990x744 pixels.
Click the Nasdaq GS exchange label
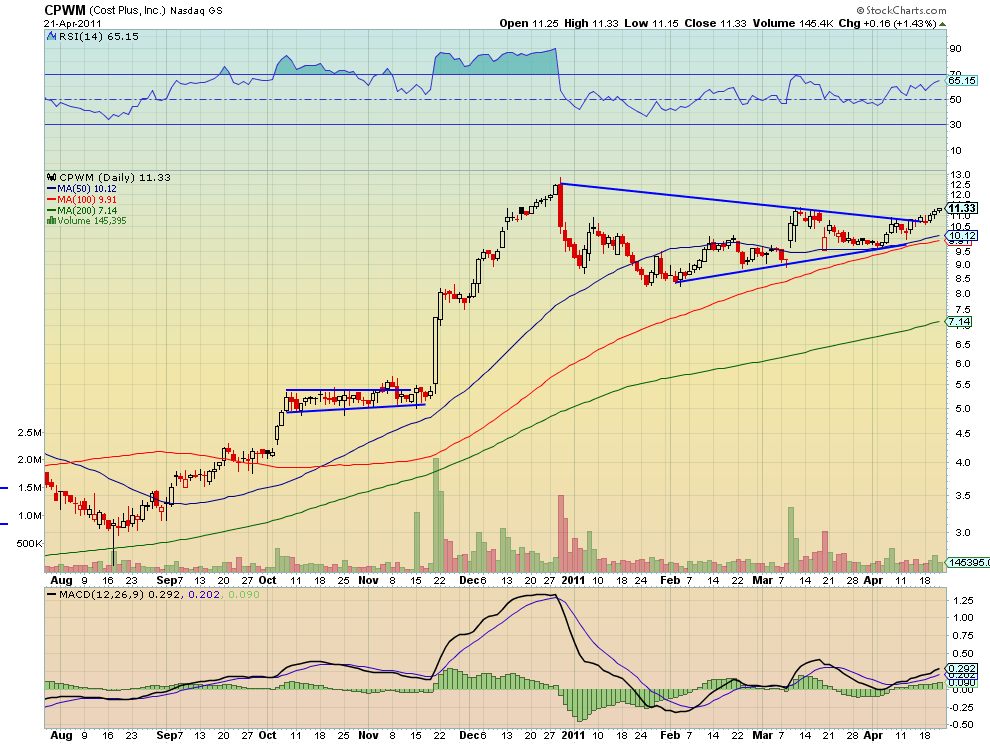[196, 11]
